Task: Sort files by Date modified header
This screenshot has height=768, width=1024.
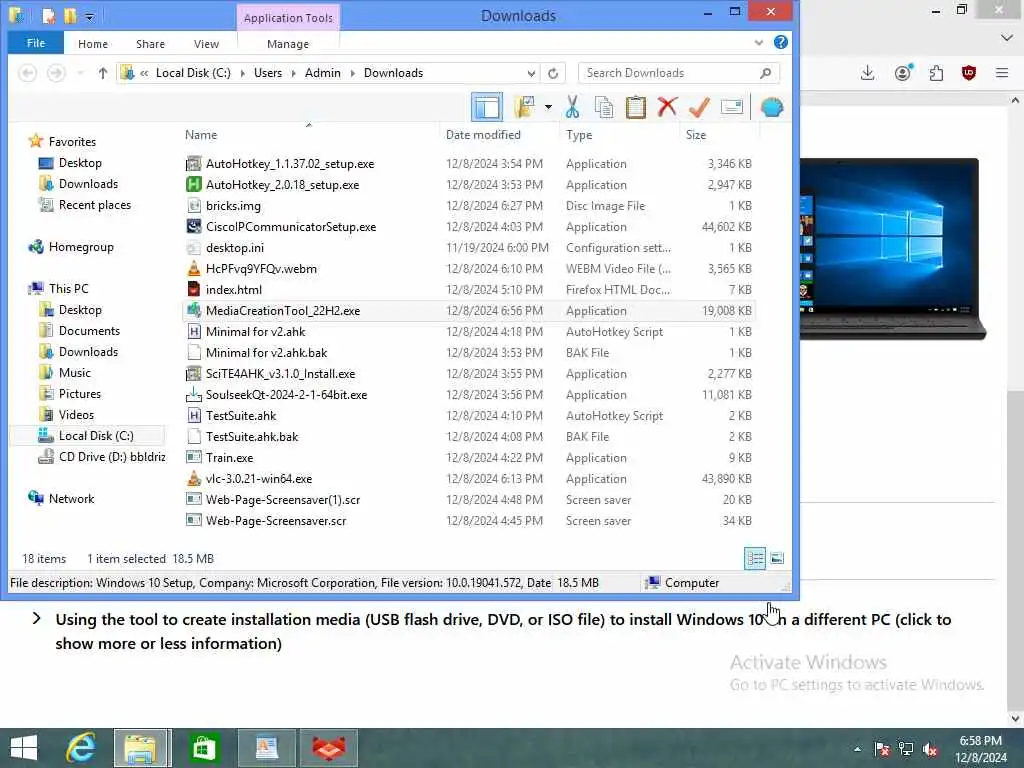Action: [483, 135]
